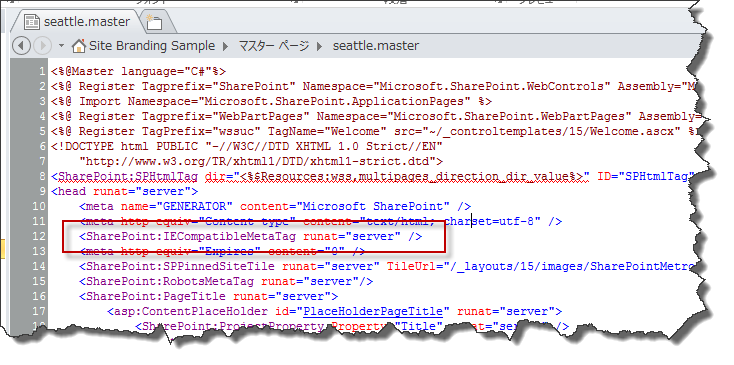Image resolution: width=734 pixels, height=365 pixels.
Task: Click line number 5 in the gutter
Action: click(43, 131)
